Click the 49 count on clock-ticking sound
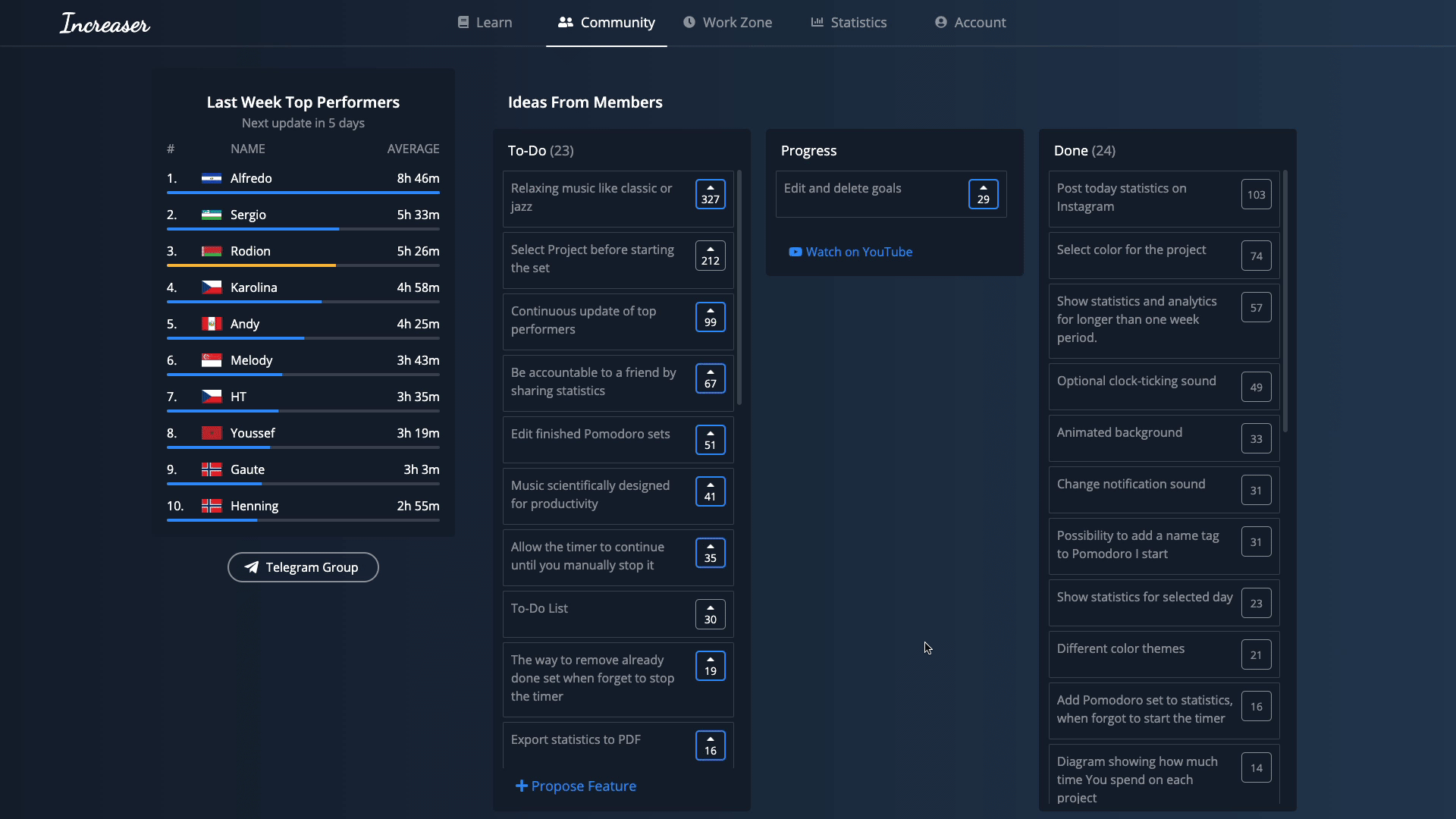The image size is (1456, 819). pyautogui.click(x=1257, y=387)
